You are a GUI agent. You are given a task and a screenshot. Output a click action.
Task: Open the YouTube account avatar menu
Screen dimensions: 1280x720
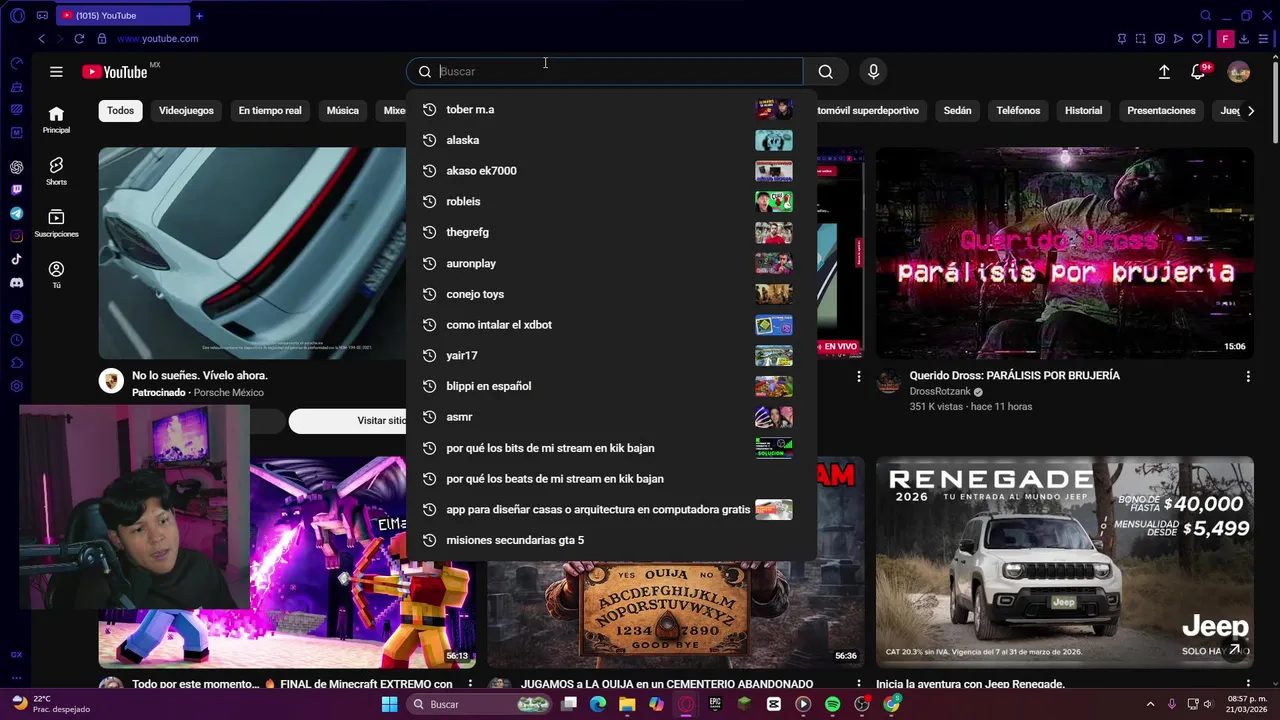[1238, 72]
